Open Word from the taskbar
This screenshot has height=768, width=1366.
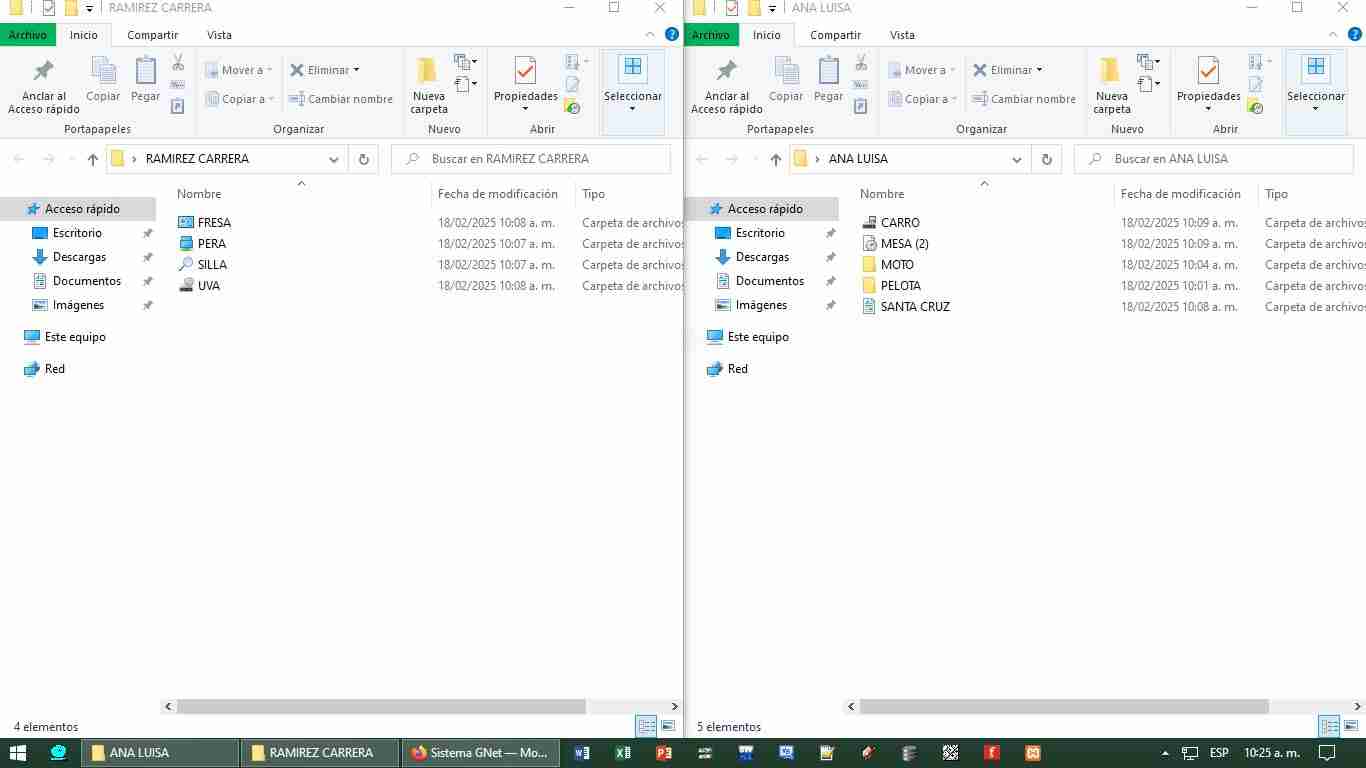[x=582, y=753]
